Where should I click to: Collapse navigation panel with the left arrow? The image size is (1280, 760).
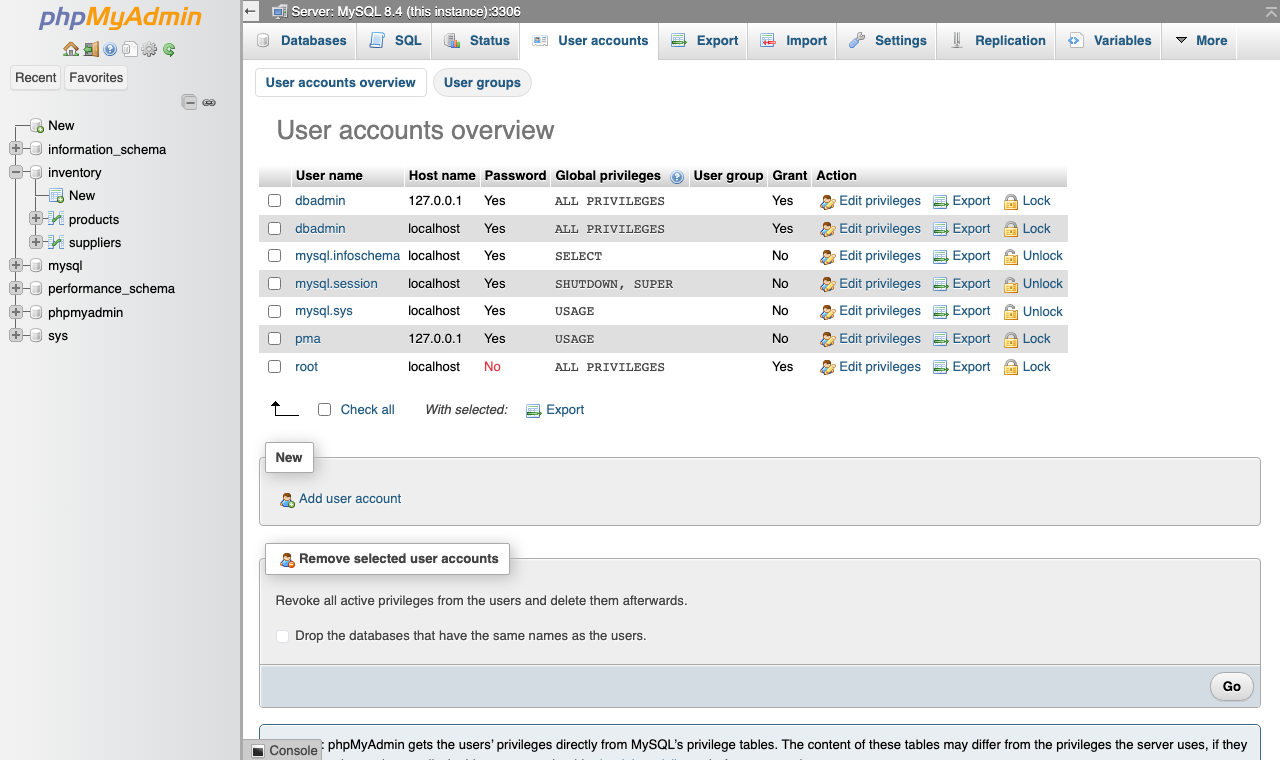251,11
